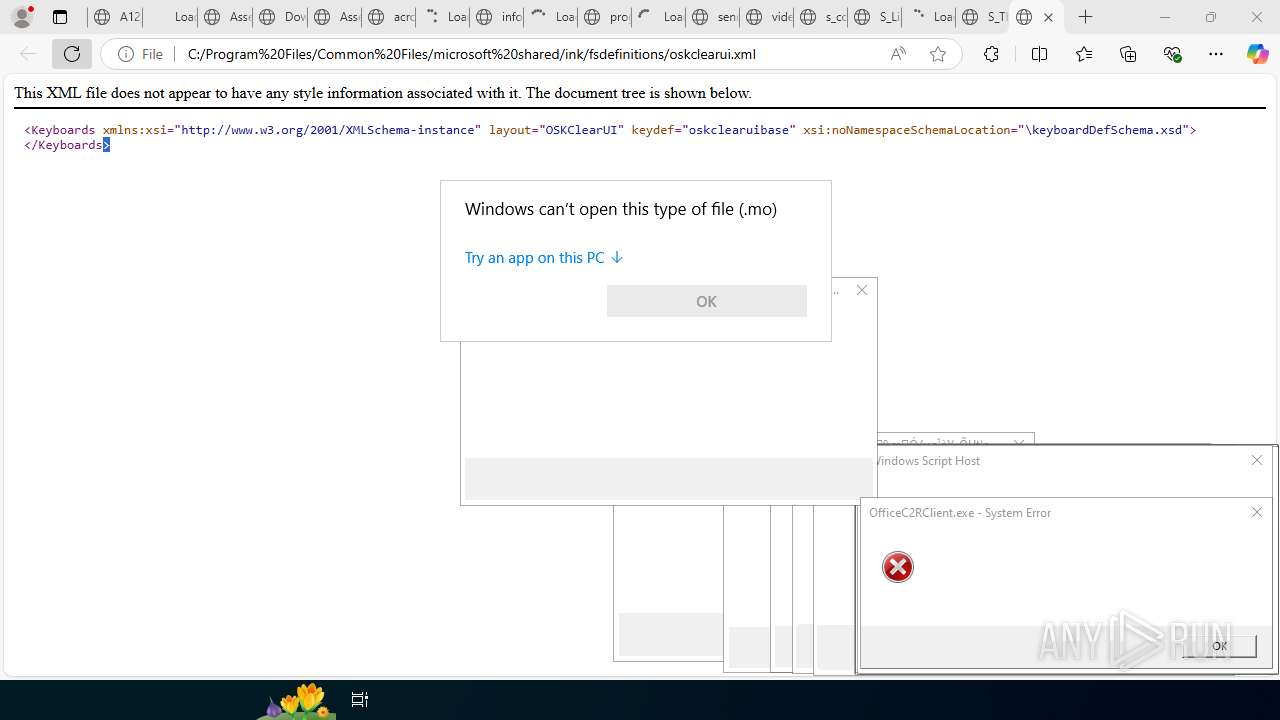Switch to the Dov tab

(281, 17)
